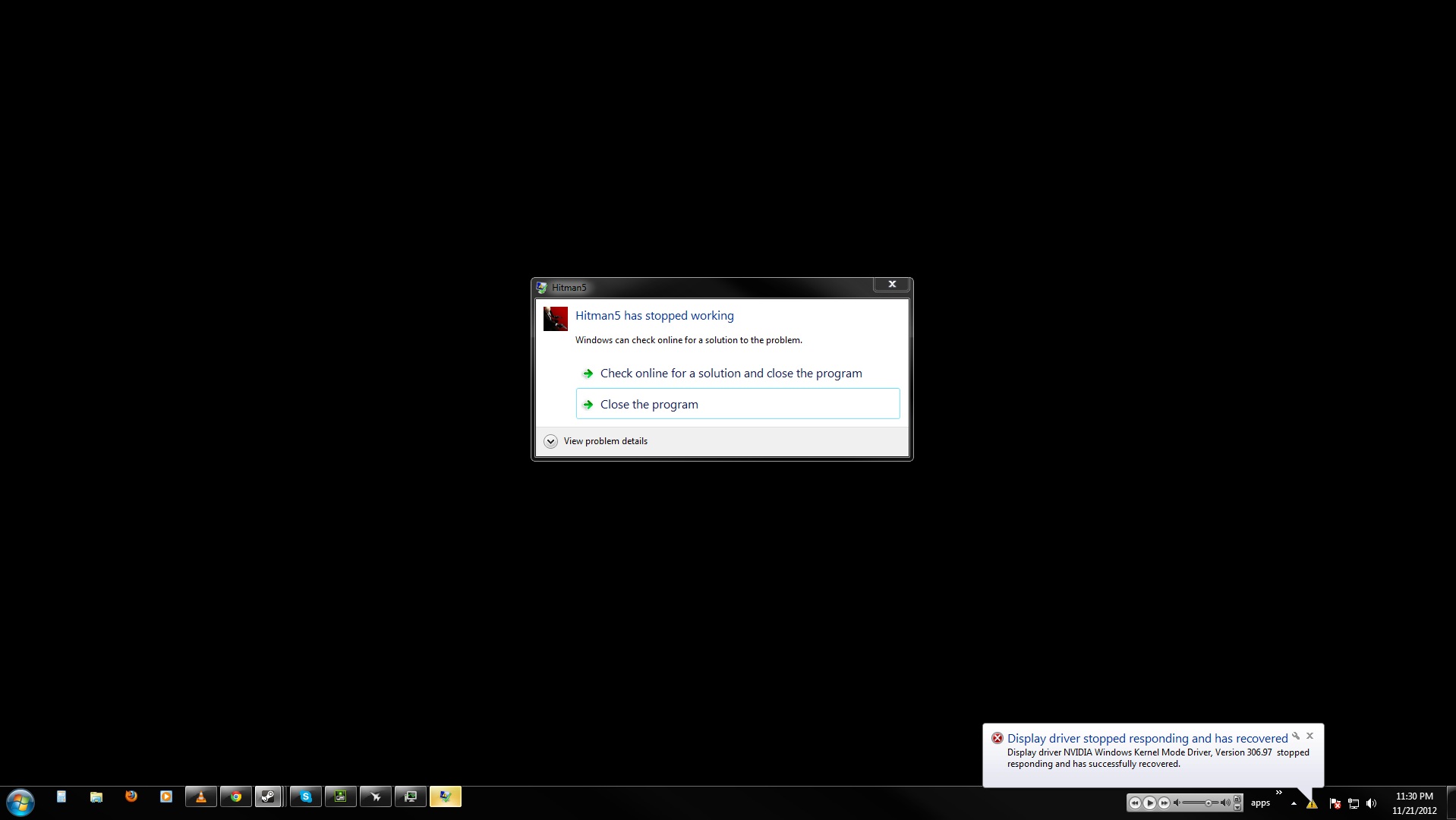Switch to Google Chrome in taskbar

coord(236,796)
